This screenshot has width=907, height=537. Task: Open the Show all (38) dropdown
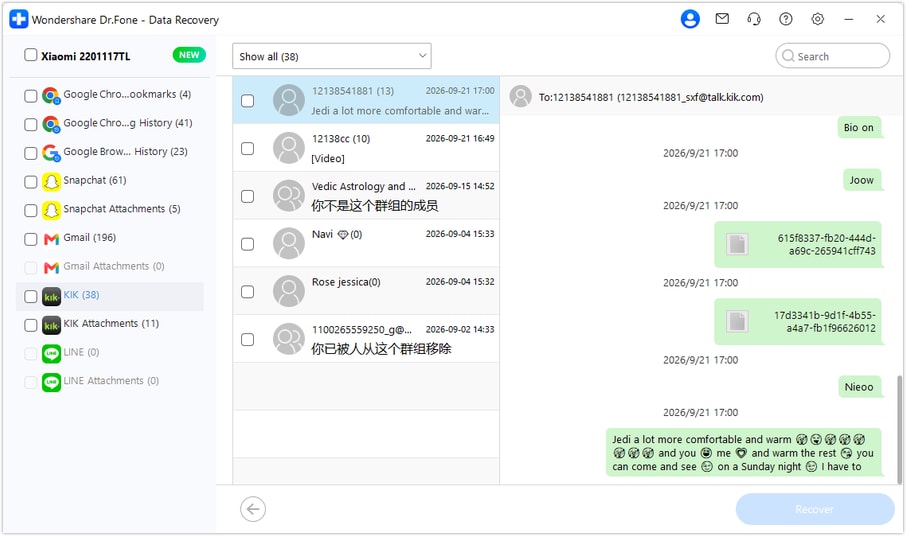(332, 56)
